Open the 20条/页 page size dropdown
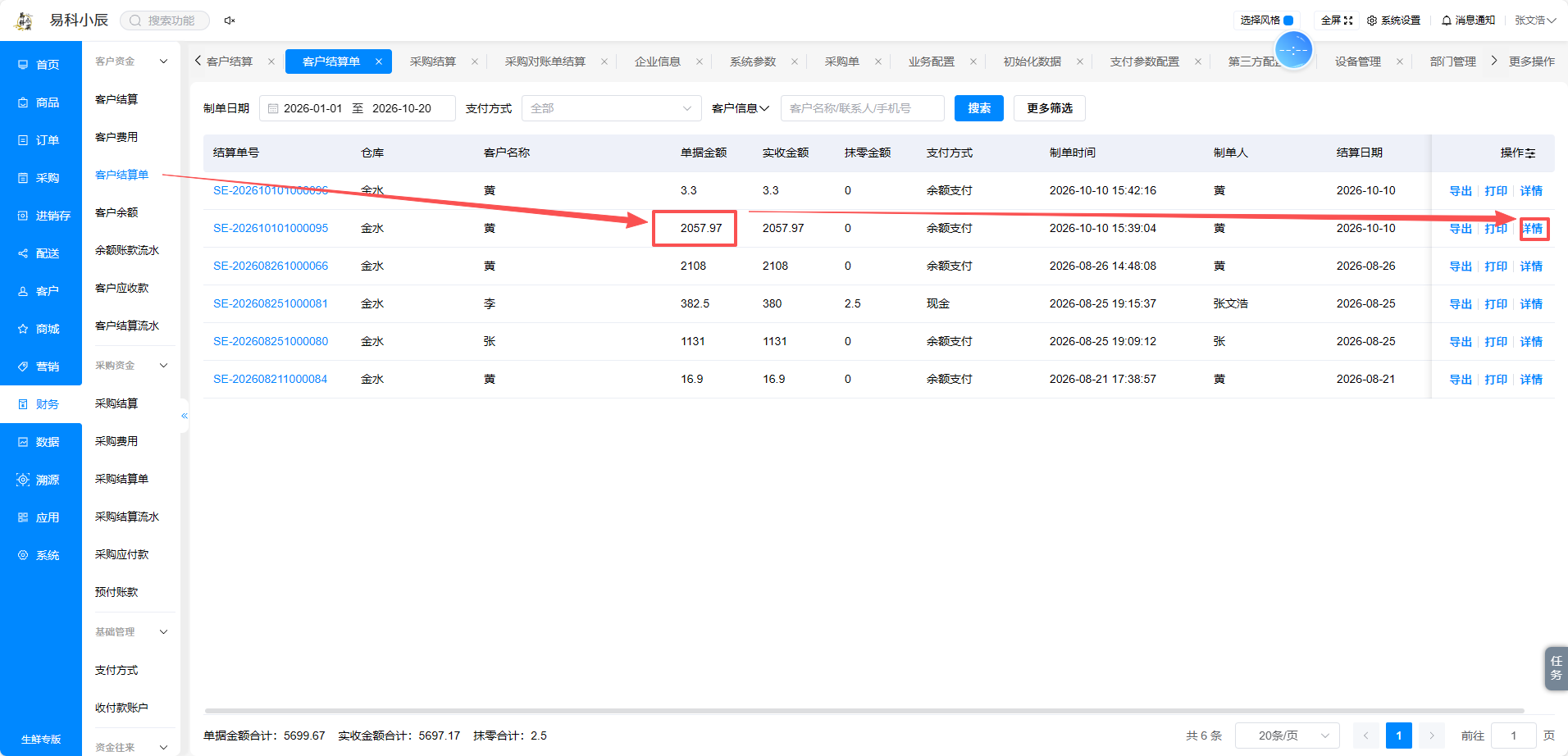 (x=1287, y=736)
